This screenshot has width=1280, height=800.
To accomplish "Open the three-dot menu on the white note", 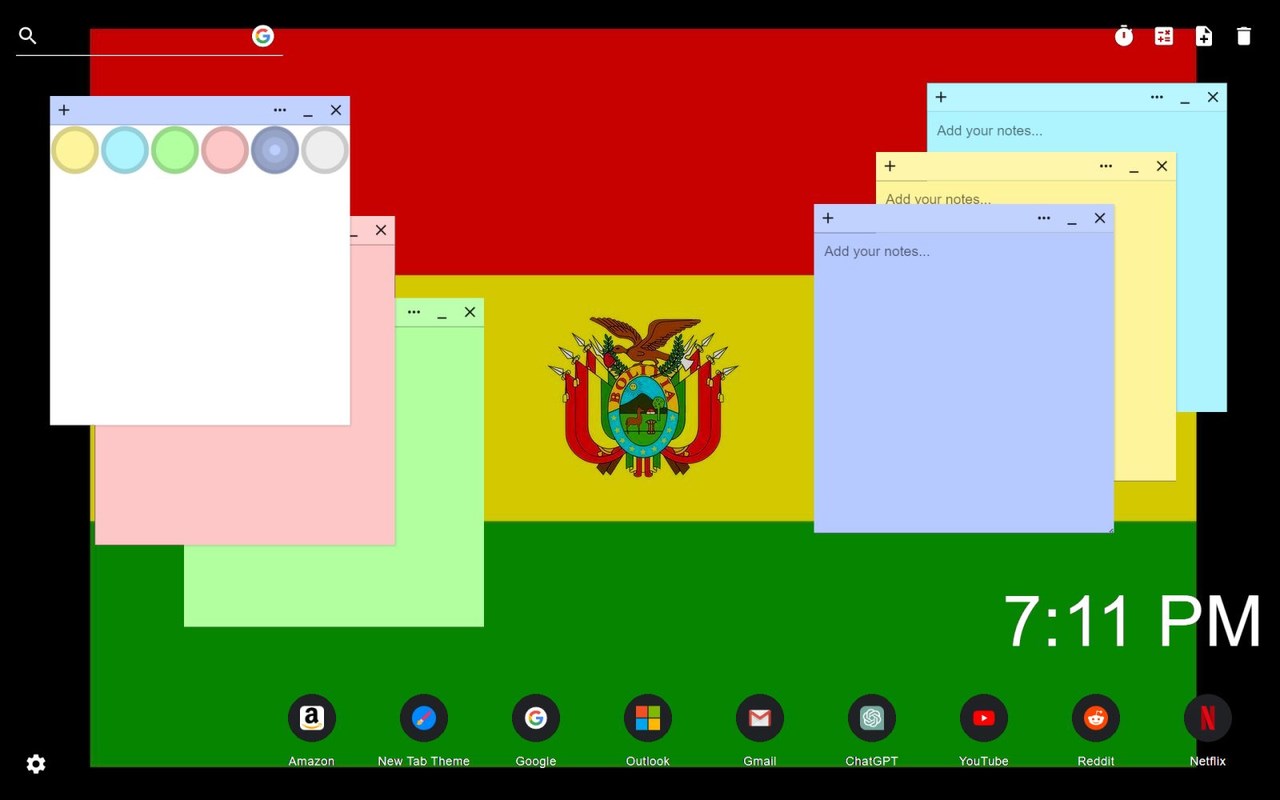I will [280, 110].
